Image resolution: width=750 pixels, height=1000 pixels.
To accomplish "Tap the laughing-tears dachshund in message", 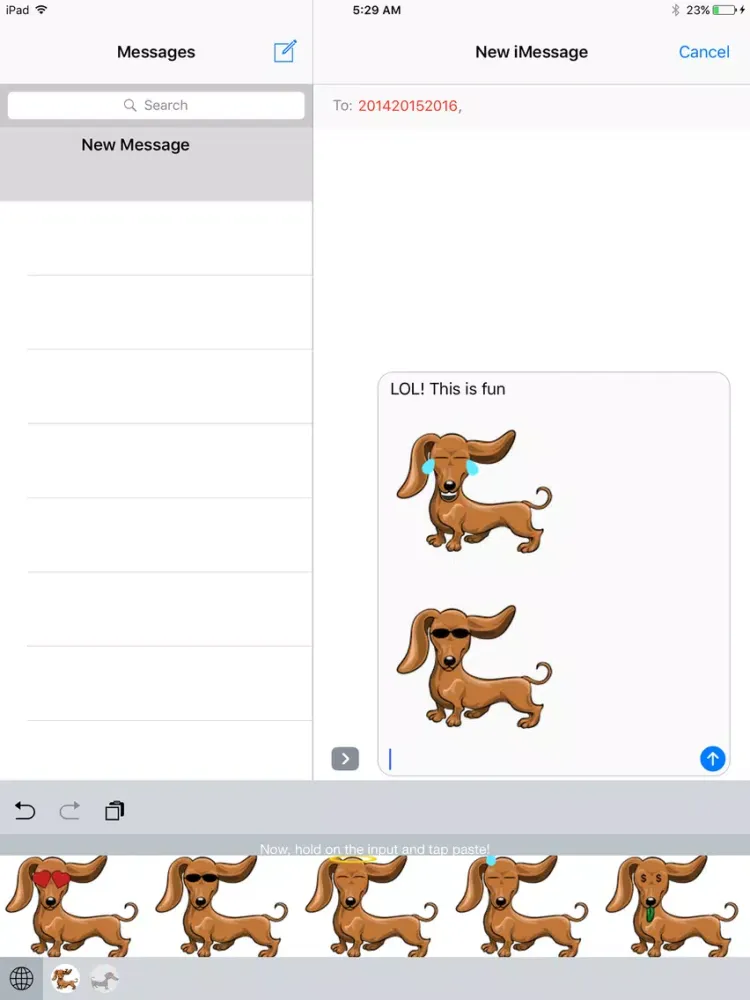I will 473,491.
